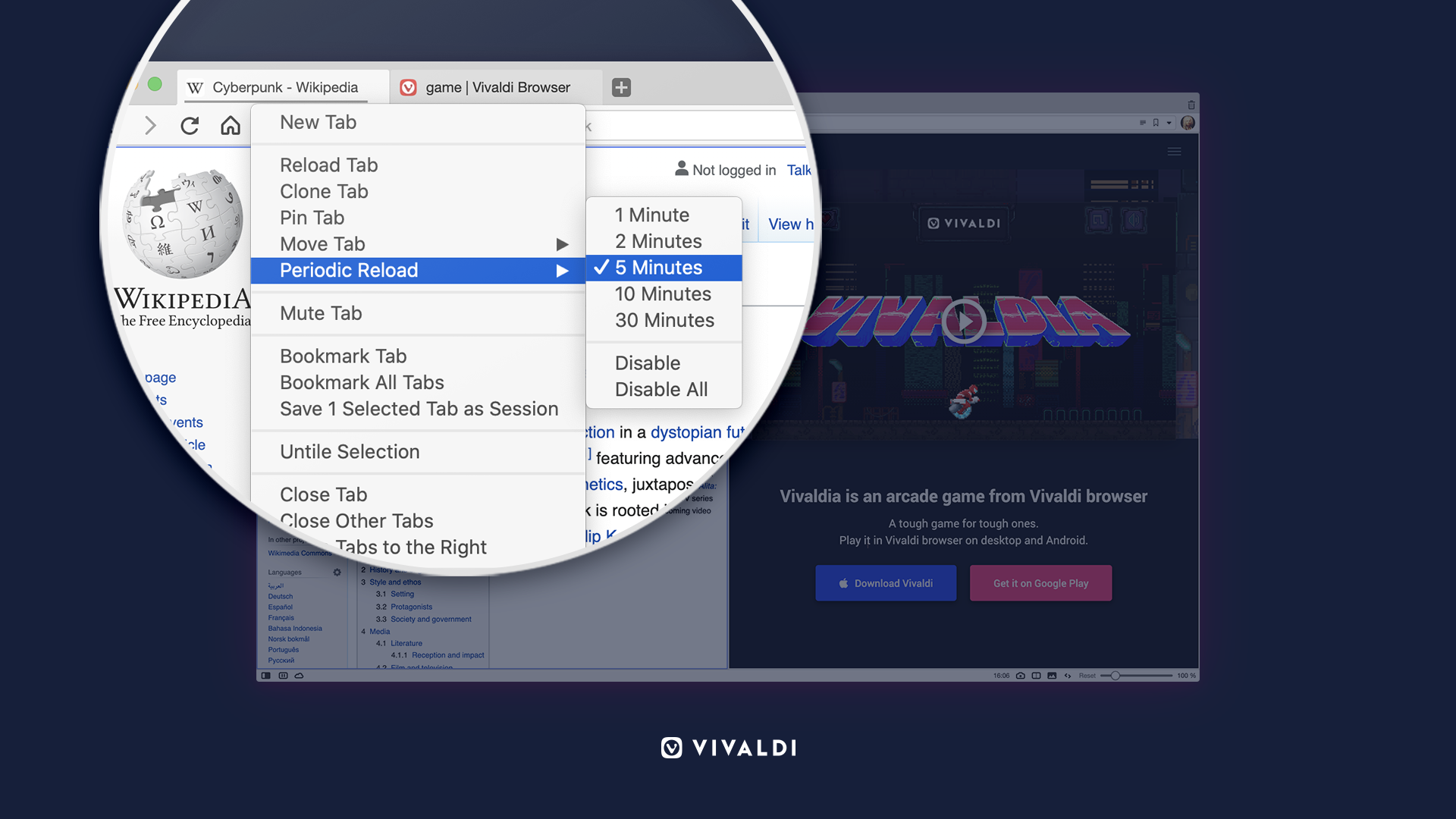Click the reload tab icon in toolbar
This screenshot has width=1456, height=819.
click(x=190, y=125)
